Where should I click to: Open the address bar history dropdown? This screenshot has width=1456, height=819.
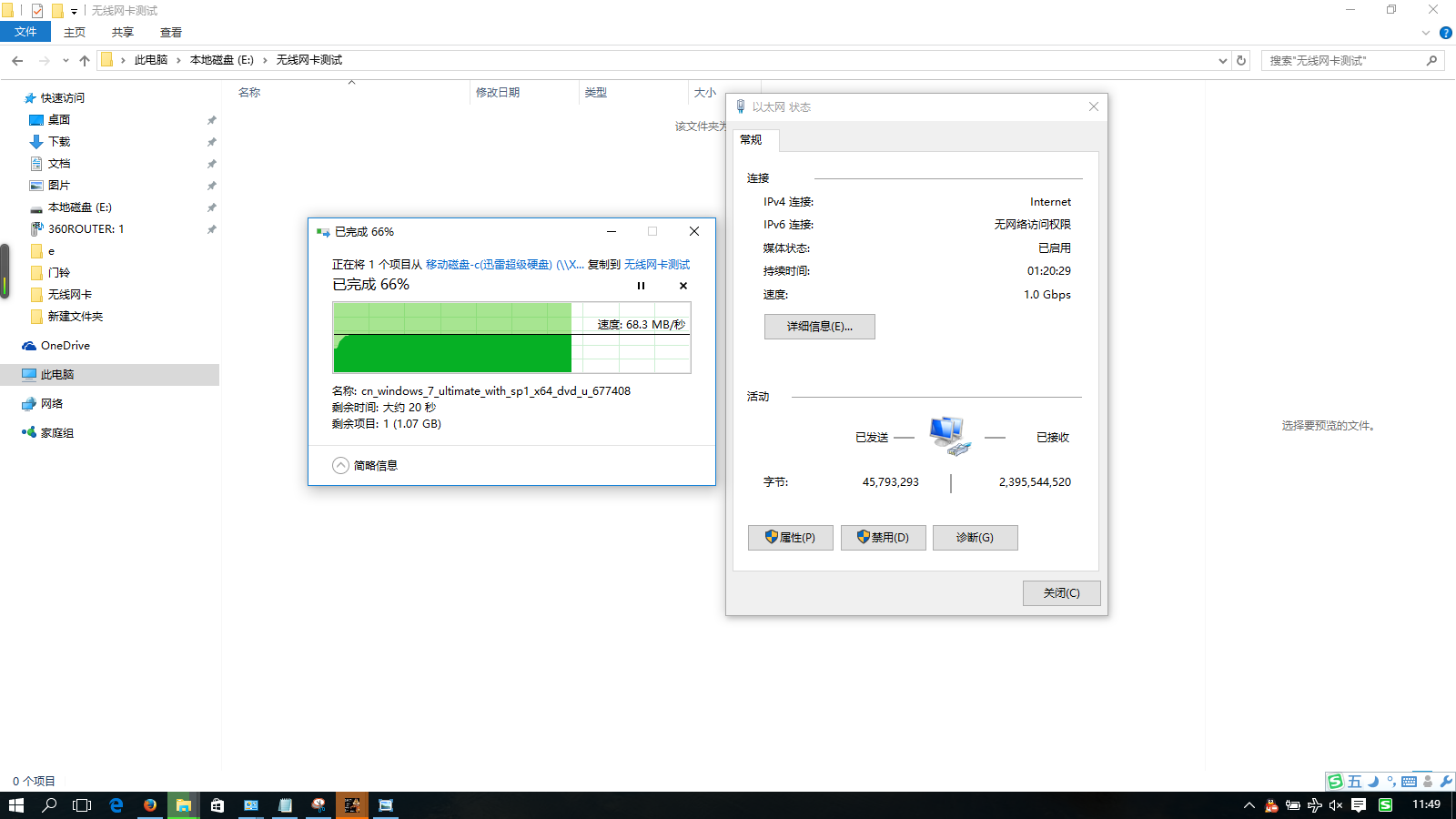click(1222, 60)
